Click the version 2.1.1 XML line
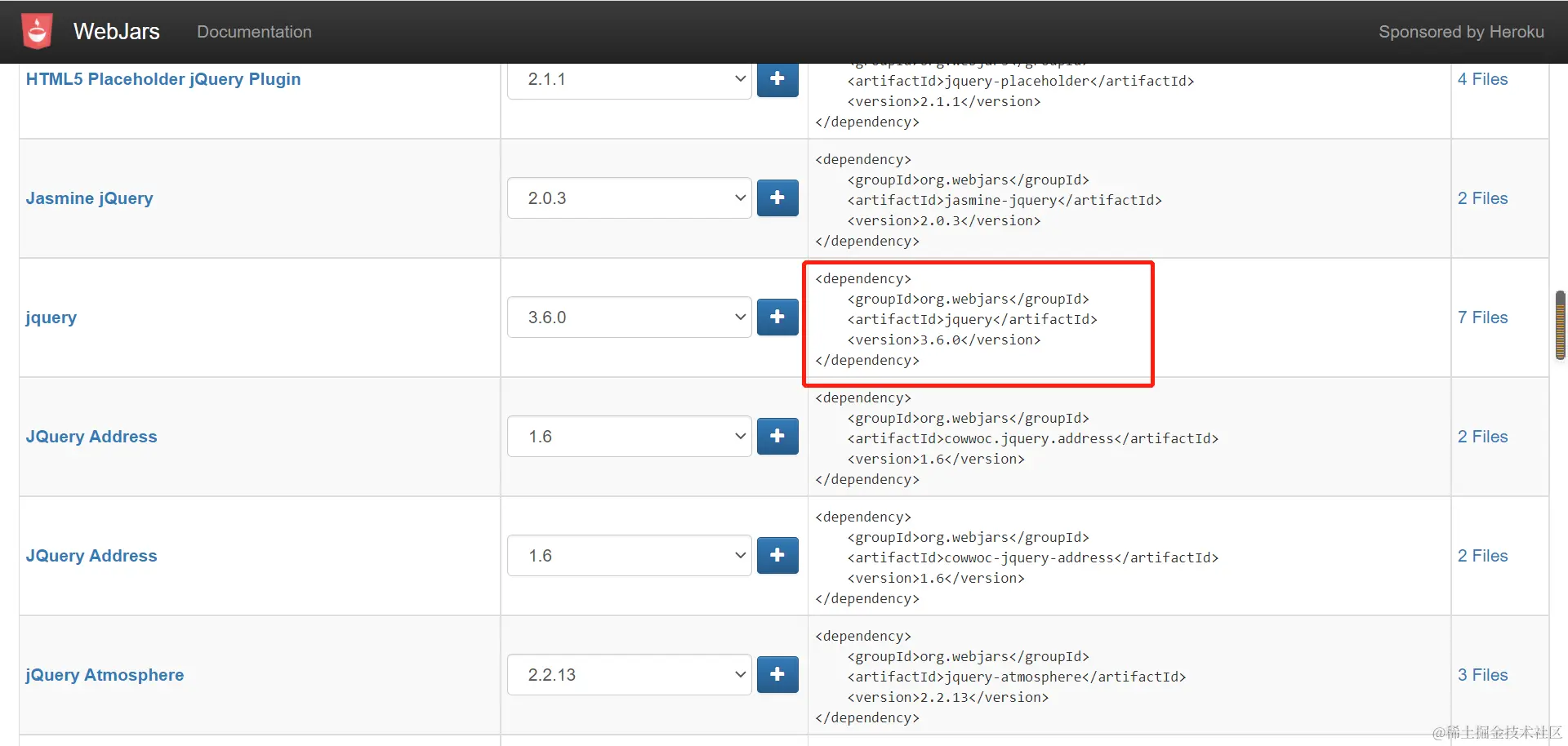 pos(944,101)
